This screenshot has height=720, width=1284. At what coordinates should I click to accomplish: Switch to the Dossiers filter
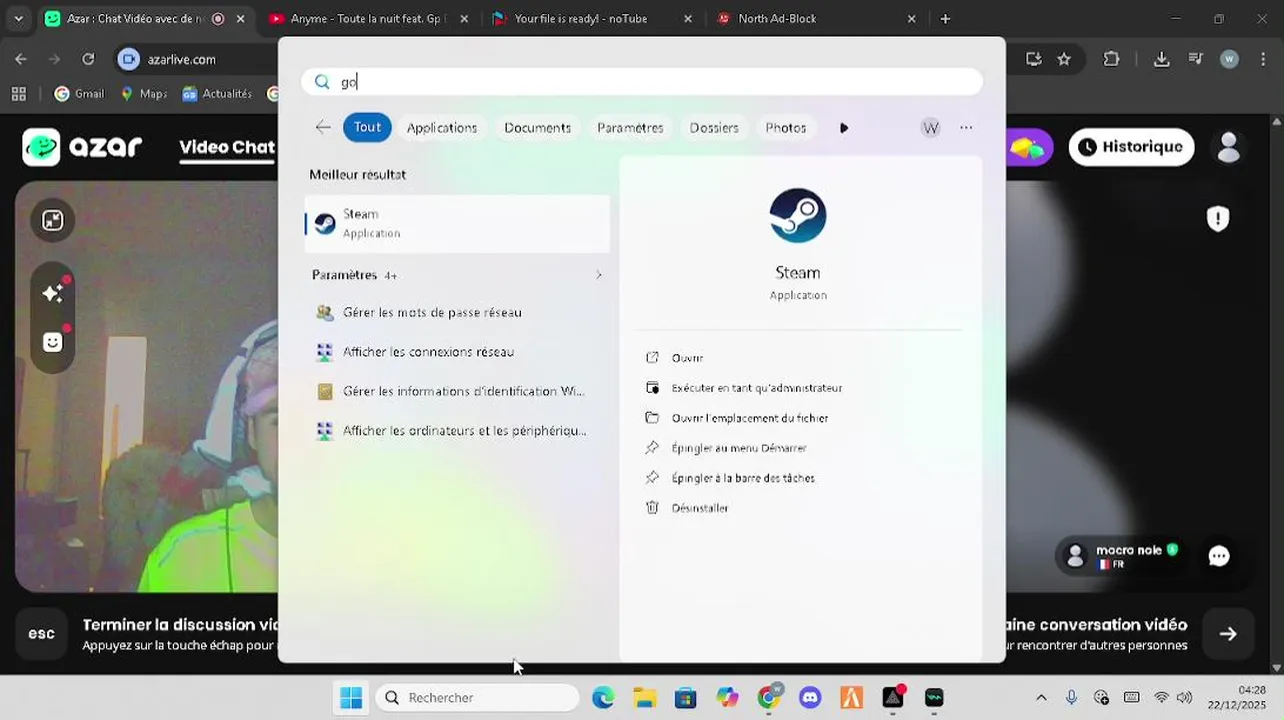click(714, 128)
